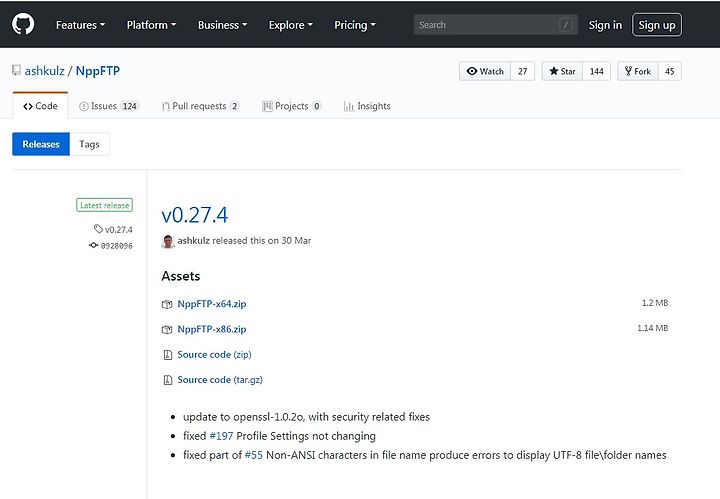The height and width of the screenshot is (499, 720).
Task: Click the commit icon beside 0928096
Action: (x=93, y=245)
